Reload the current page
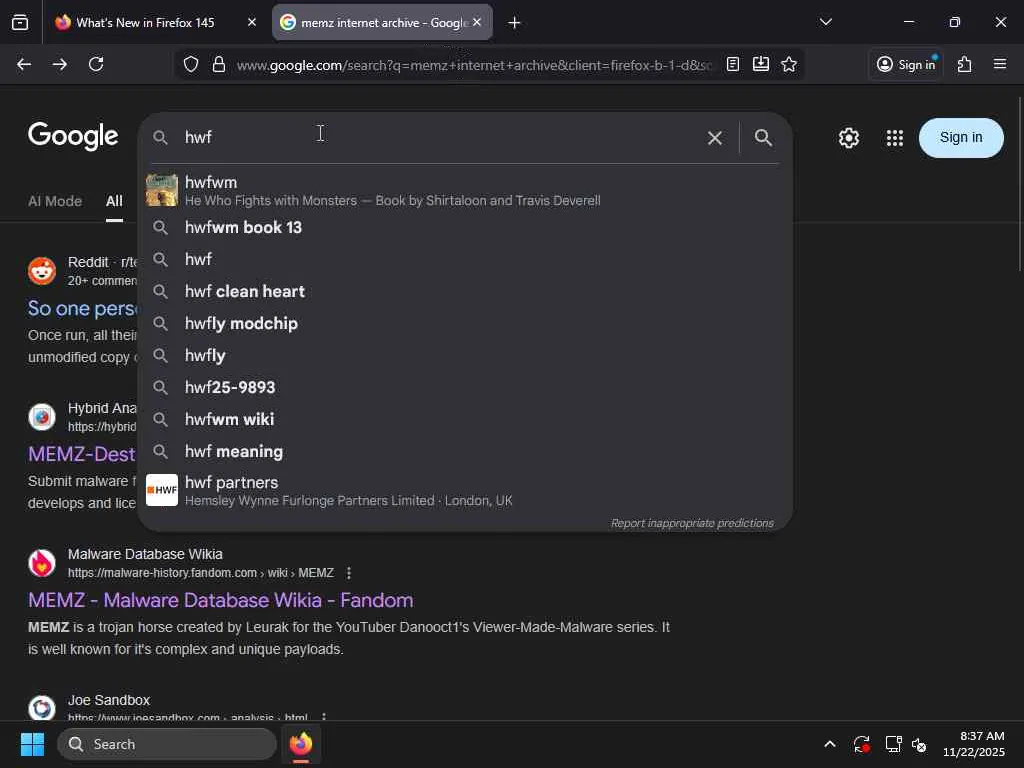This screenshot has width=1024, height=768. pyautogui.click(x=96, y=64)
